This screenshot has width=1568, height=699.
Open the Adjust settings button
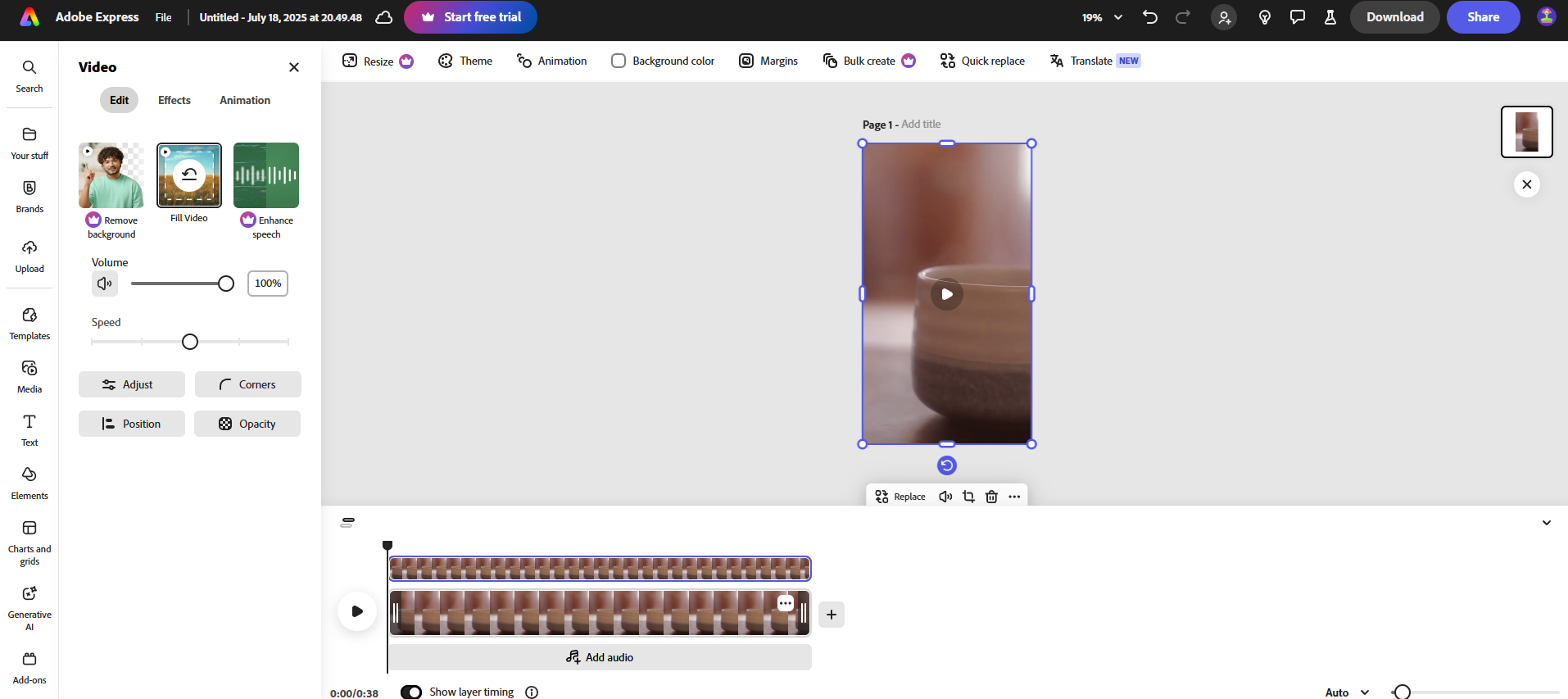[x=132, y=384]
